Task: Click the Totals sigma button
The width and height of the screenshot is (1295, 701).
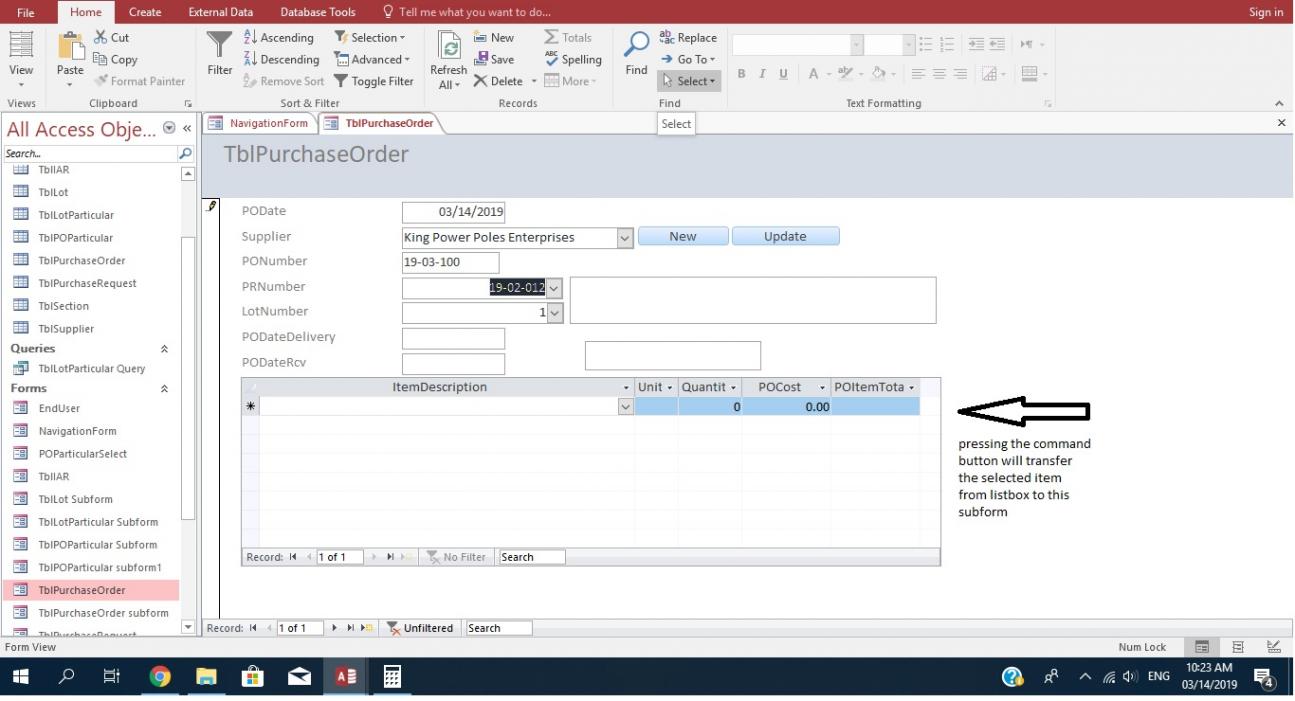Action: coord(568,38)
